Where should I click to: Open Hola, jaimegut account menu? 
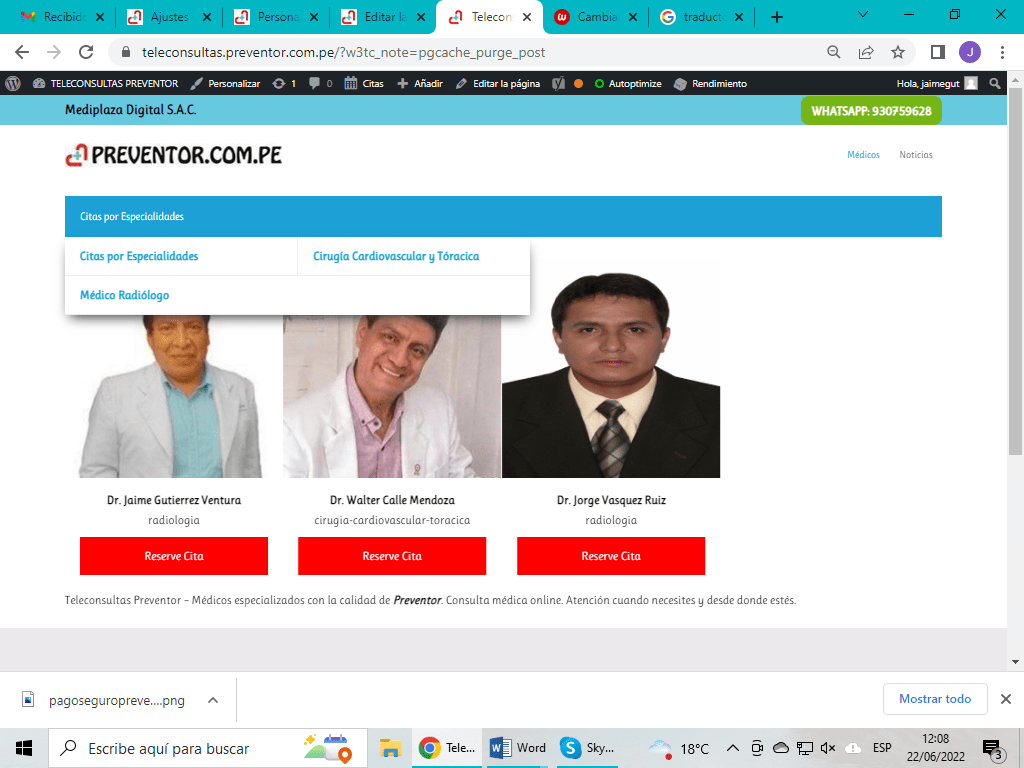[936, 84]
